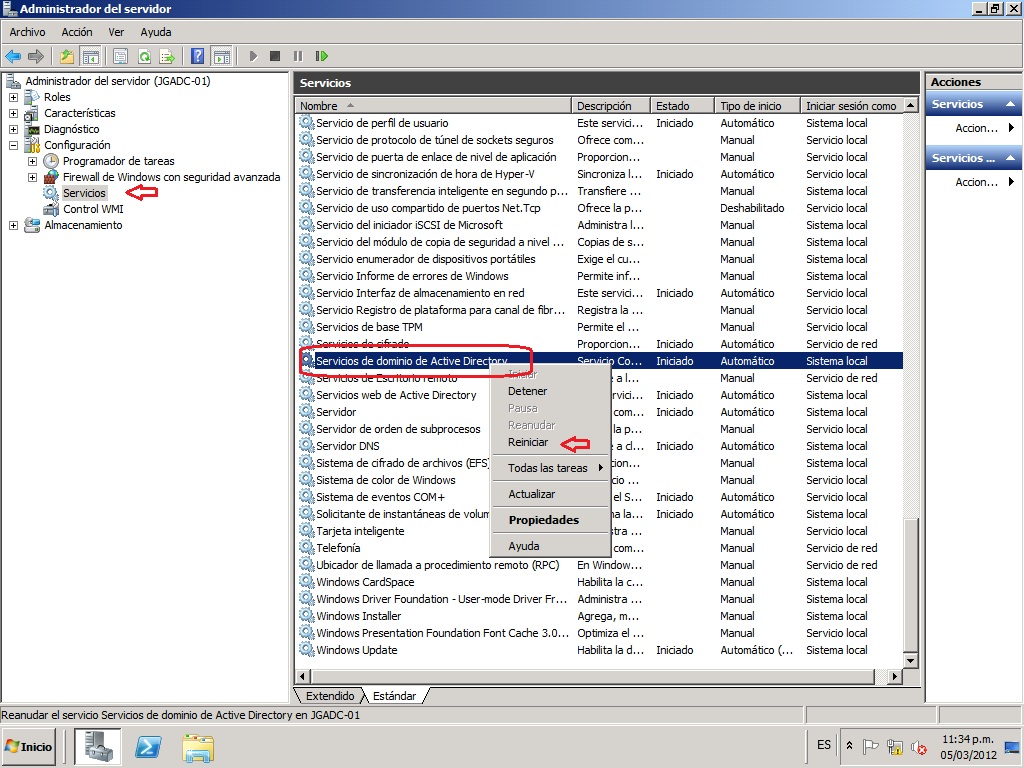The width and height of the screenshot is (1024, 768).
Task: Expand the Almacenamiento tree node
Action: point(13,225)
